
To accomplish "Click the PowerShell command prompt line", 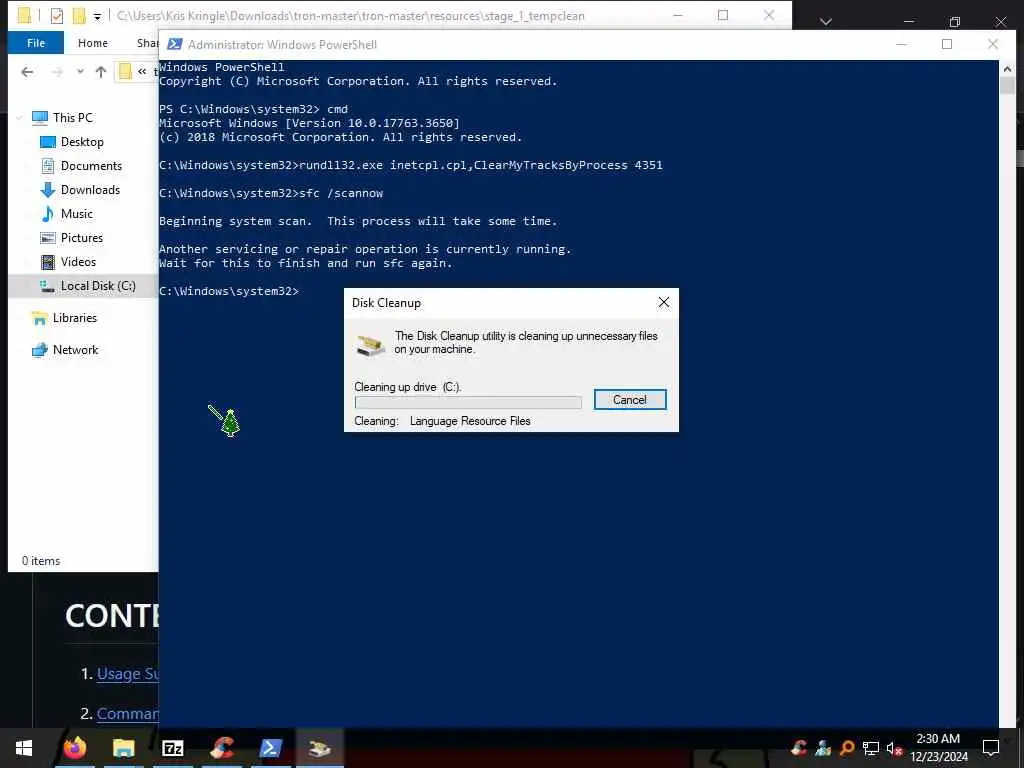I will [229, 291].
